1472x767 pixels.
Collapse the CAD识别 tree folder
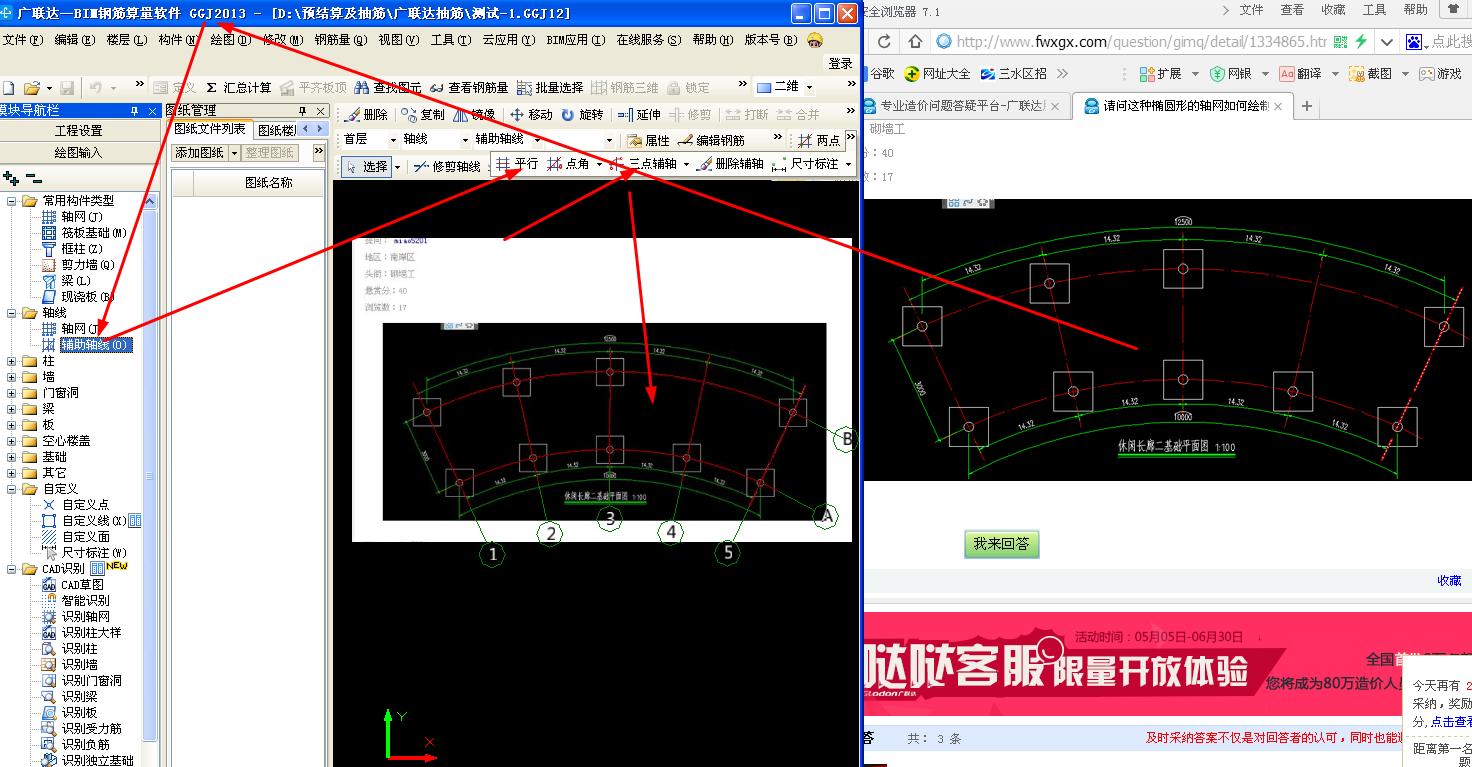pos(11,569)
